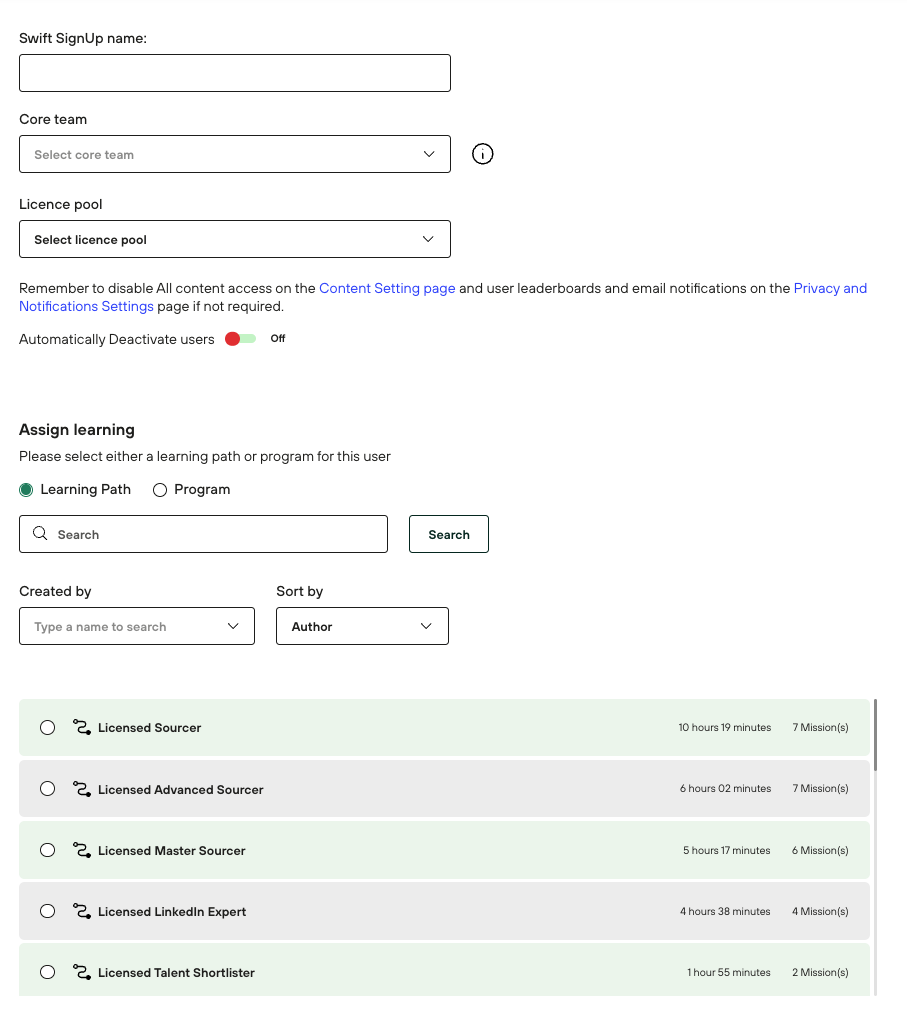This screenshot has height=1030, width=907.
Task: Expand the Created by name dropdown
Action: tap(137, 626)
